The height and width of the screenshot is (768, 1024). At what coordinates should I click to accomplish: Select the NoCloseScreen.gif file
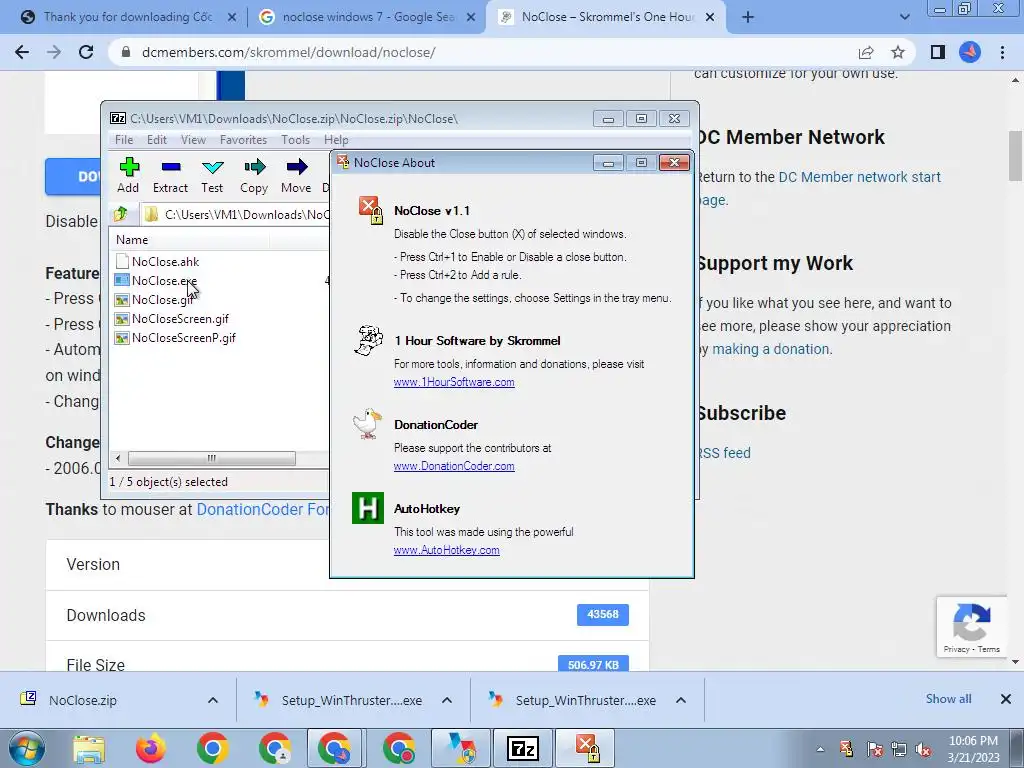click(x=172, y=319)
